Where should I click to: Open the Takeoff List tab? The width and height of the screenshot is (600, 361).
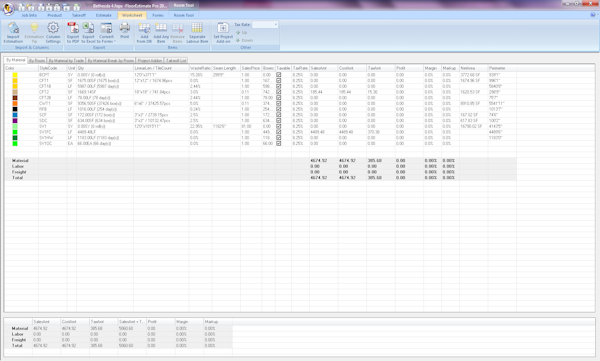pyautogui.click(x=176, y=60)
